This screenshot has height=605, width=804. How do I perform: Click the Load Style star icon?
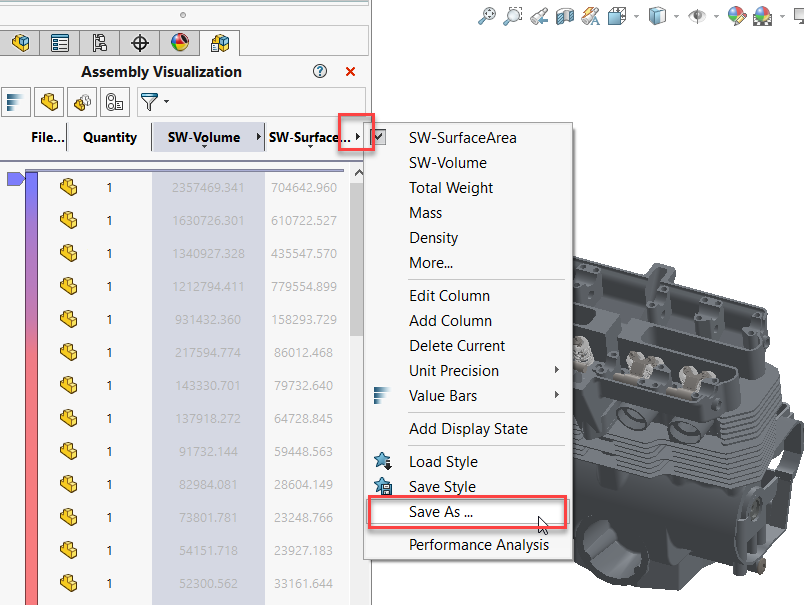tap(383, 461)
